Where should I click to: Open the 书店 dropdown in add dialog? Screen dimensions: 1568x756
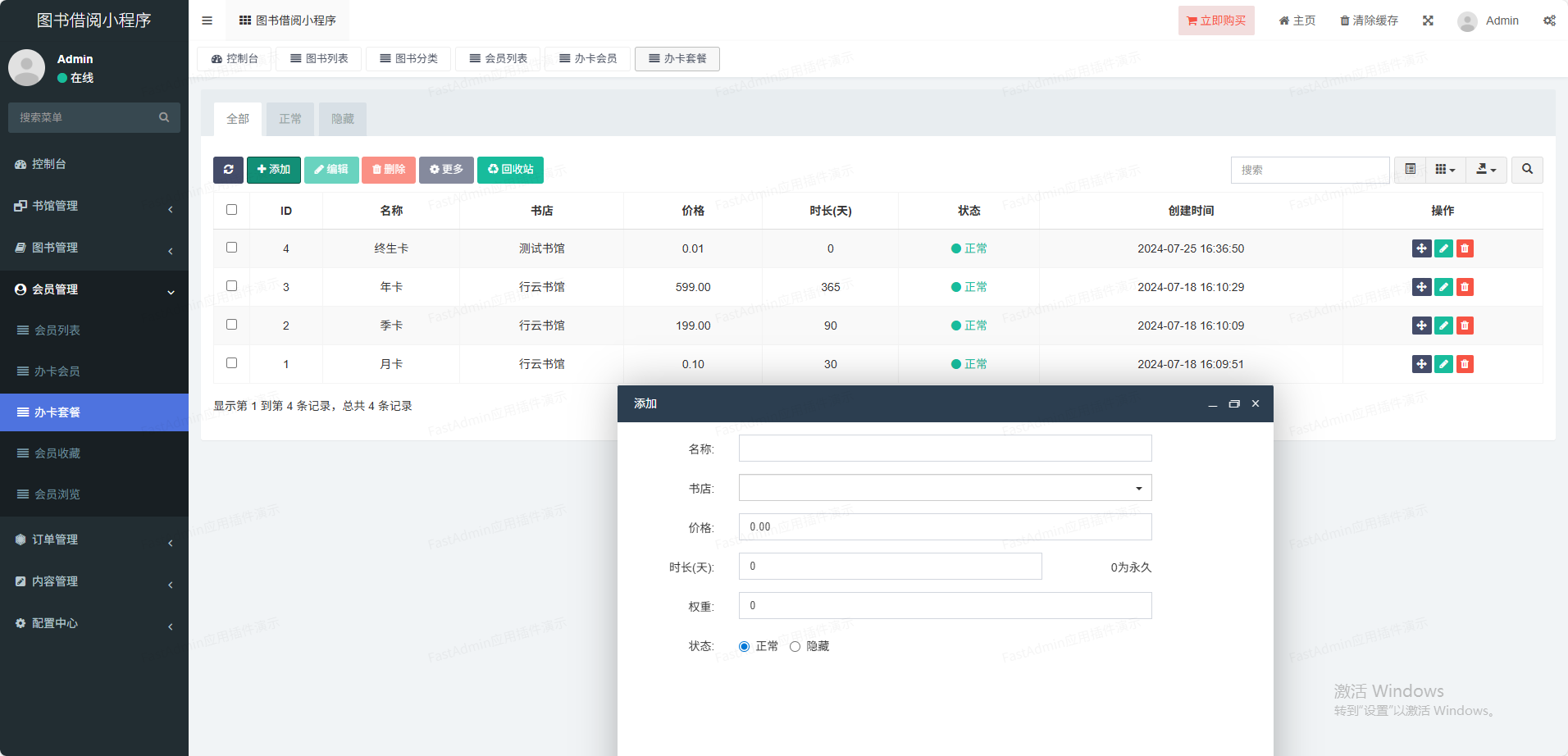[x=945, y=488]
